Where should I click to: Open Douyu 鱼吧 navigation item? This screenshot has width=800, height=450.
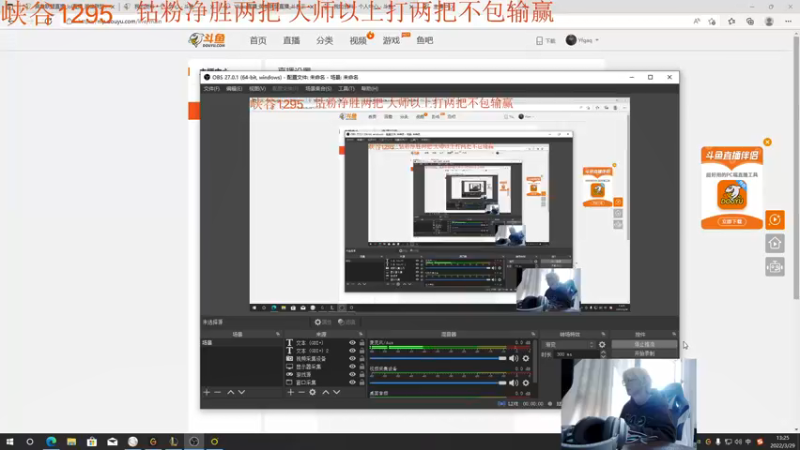coord(424,40)
